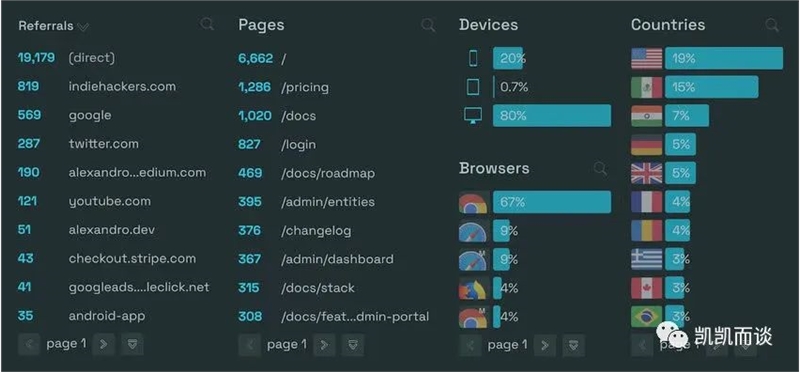This screenshot has width=800, height=372.
Task: Click the United States flag at 19%
Action: (x=646, y=59)
